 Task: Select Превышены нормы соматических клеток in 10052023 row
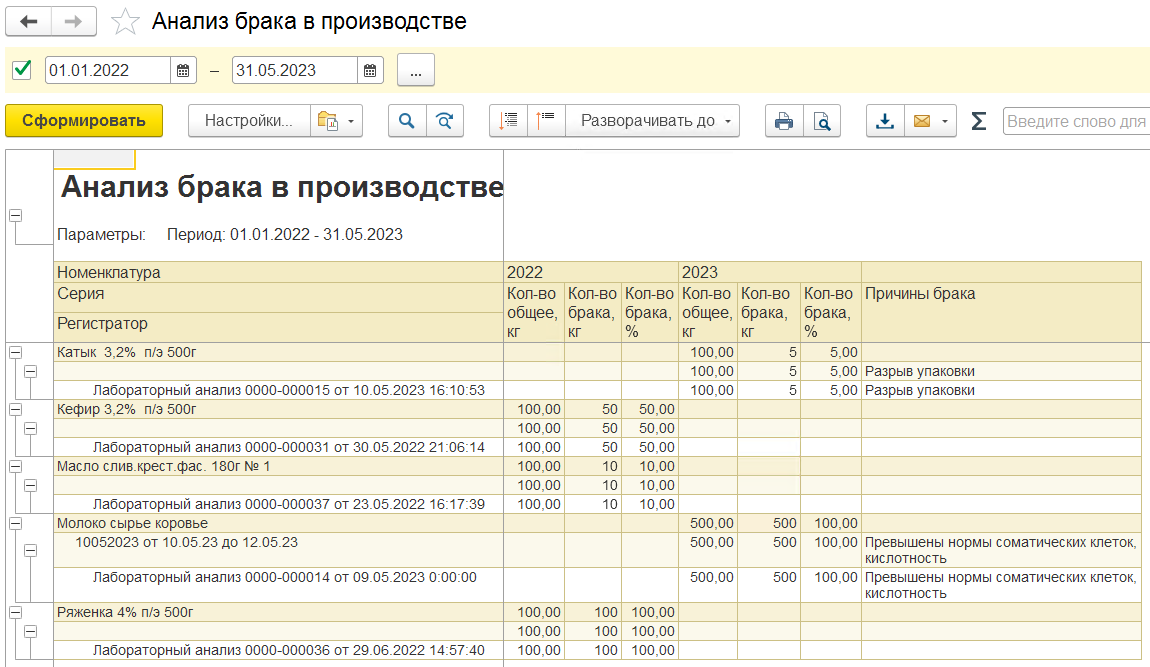(x=1000, y=550)
